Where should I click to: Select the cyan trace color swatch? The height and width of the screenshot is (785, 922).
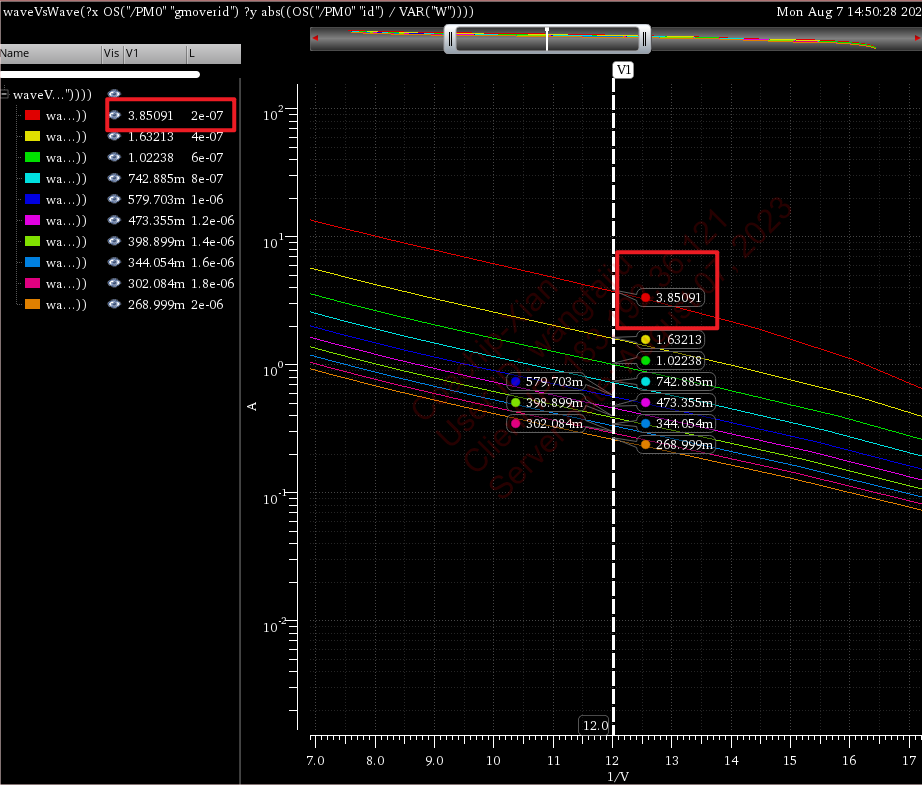point(32,178)
